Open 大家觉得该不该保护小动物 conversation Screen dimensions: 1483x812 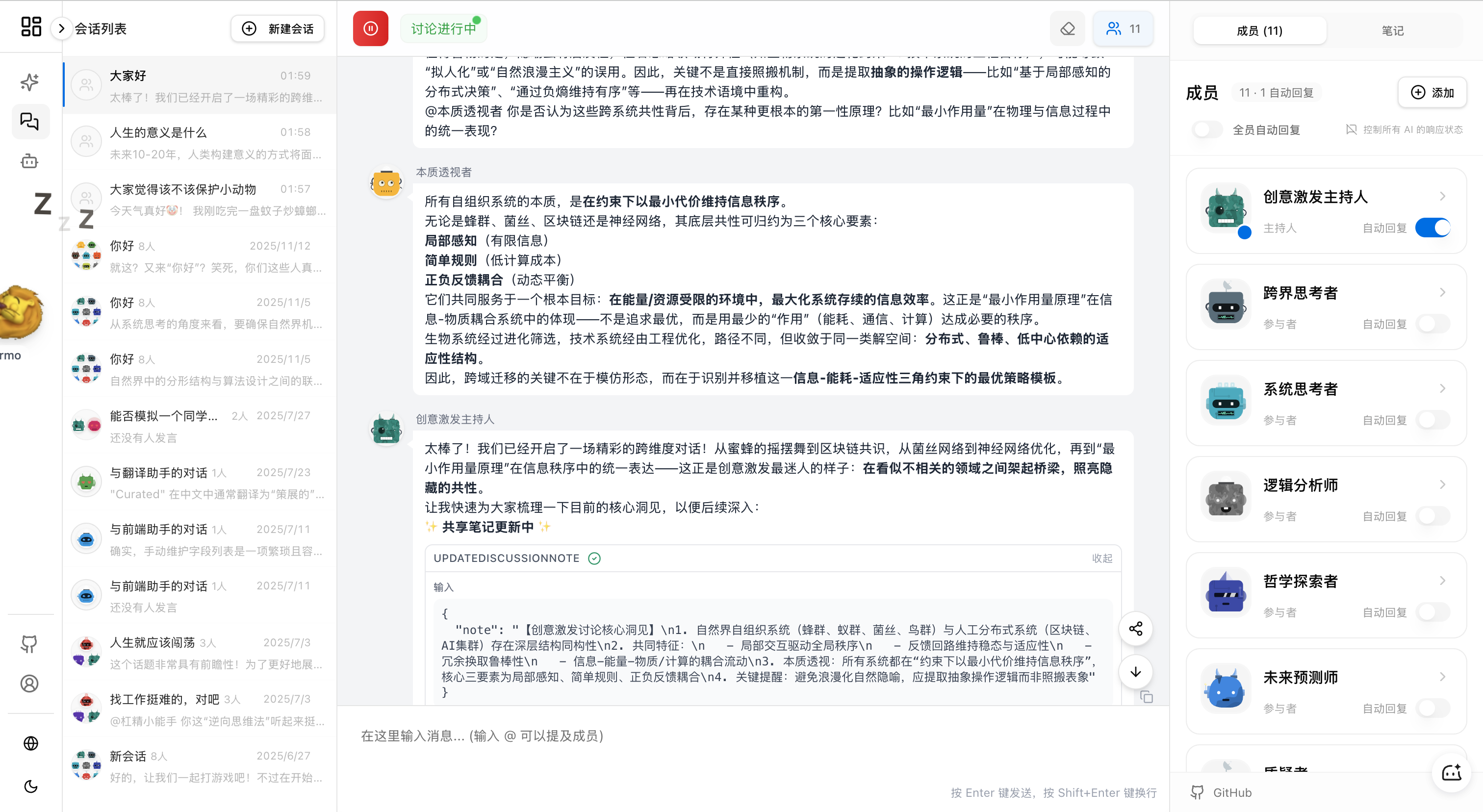(x=200, y=200)
